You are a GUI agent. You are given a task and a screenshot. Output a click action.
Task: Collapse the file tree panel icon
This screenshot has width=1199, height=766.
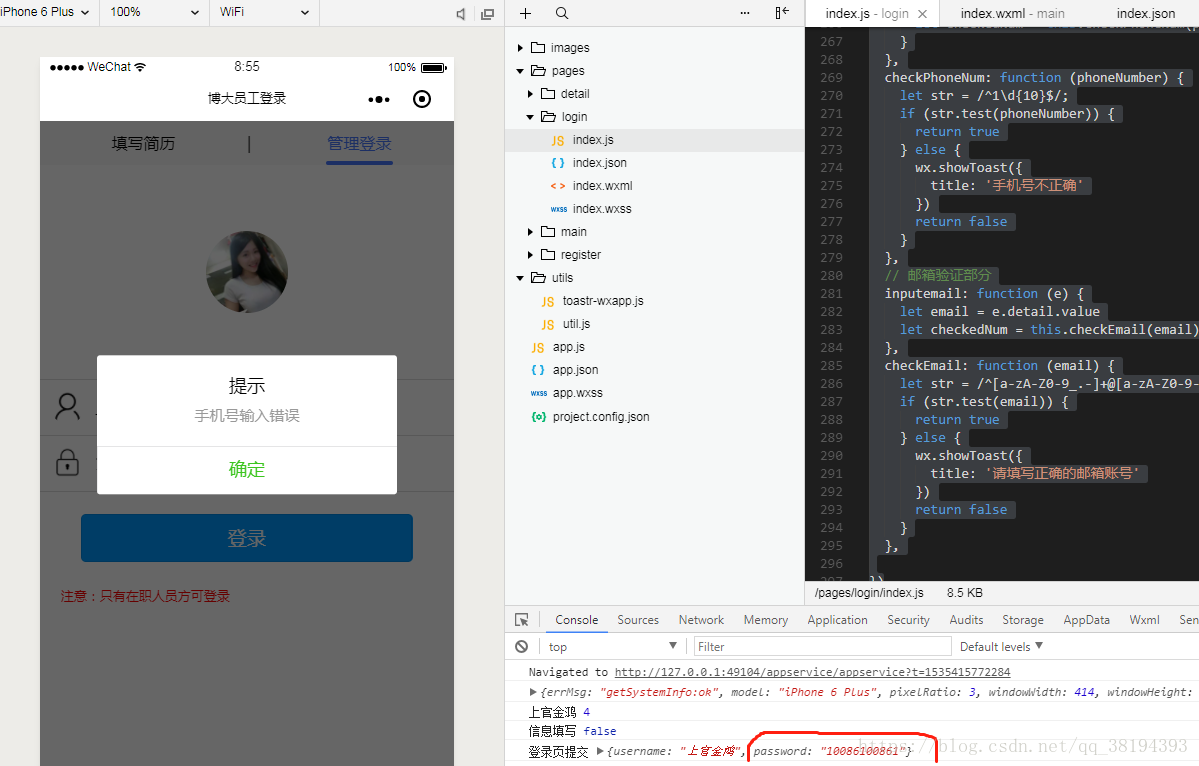click(782, 14)
